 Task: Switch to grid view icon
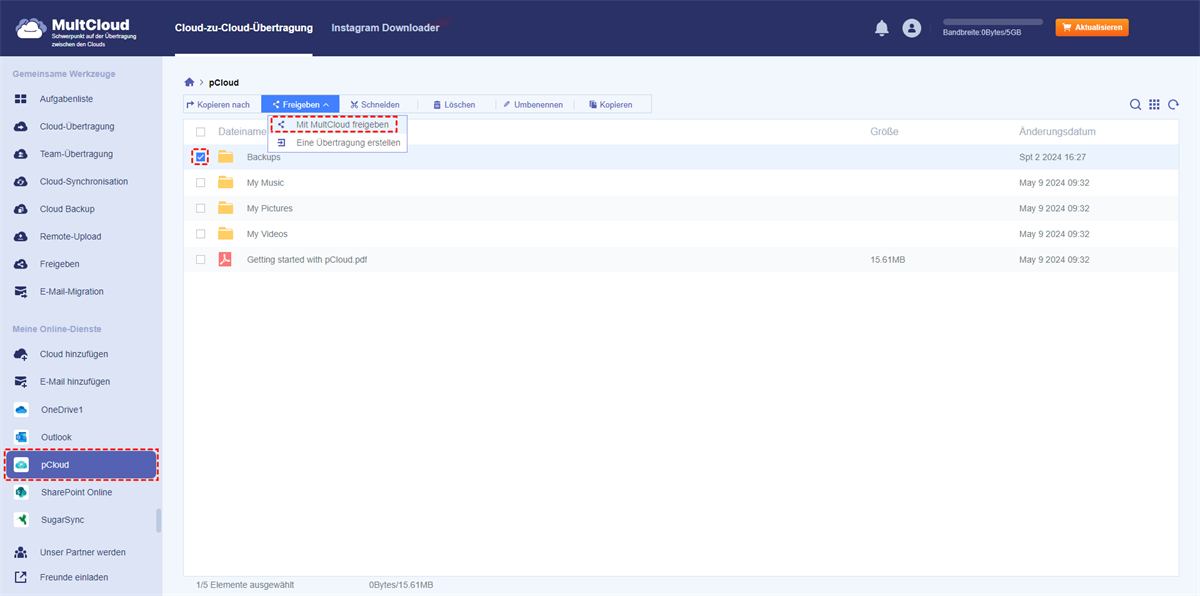pyautogui.click(x=1154, y=104)
